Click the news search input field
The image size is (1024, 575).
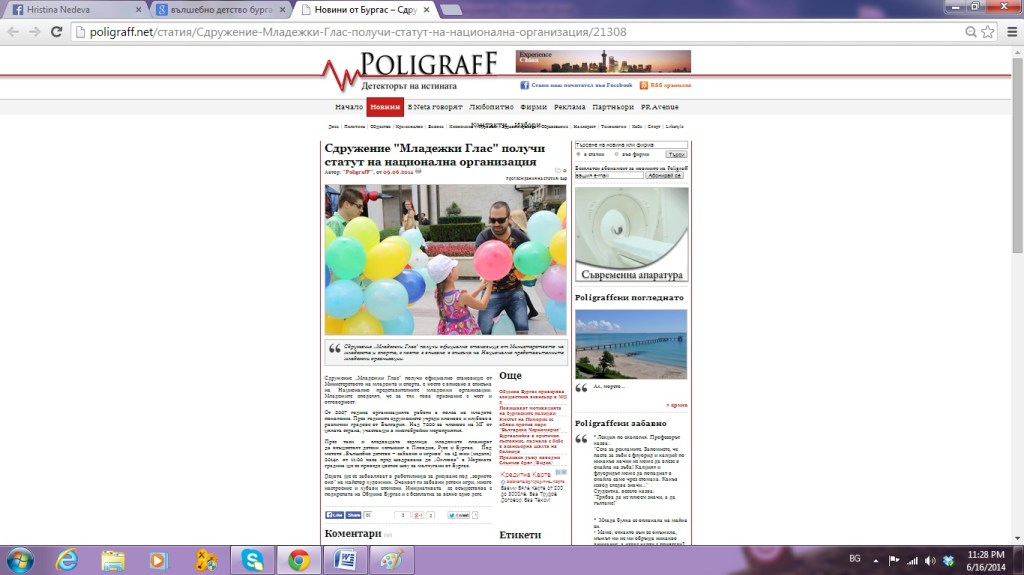(631, 145)
